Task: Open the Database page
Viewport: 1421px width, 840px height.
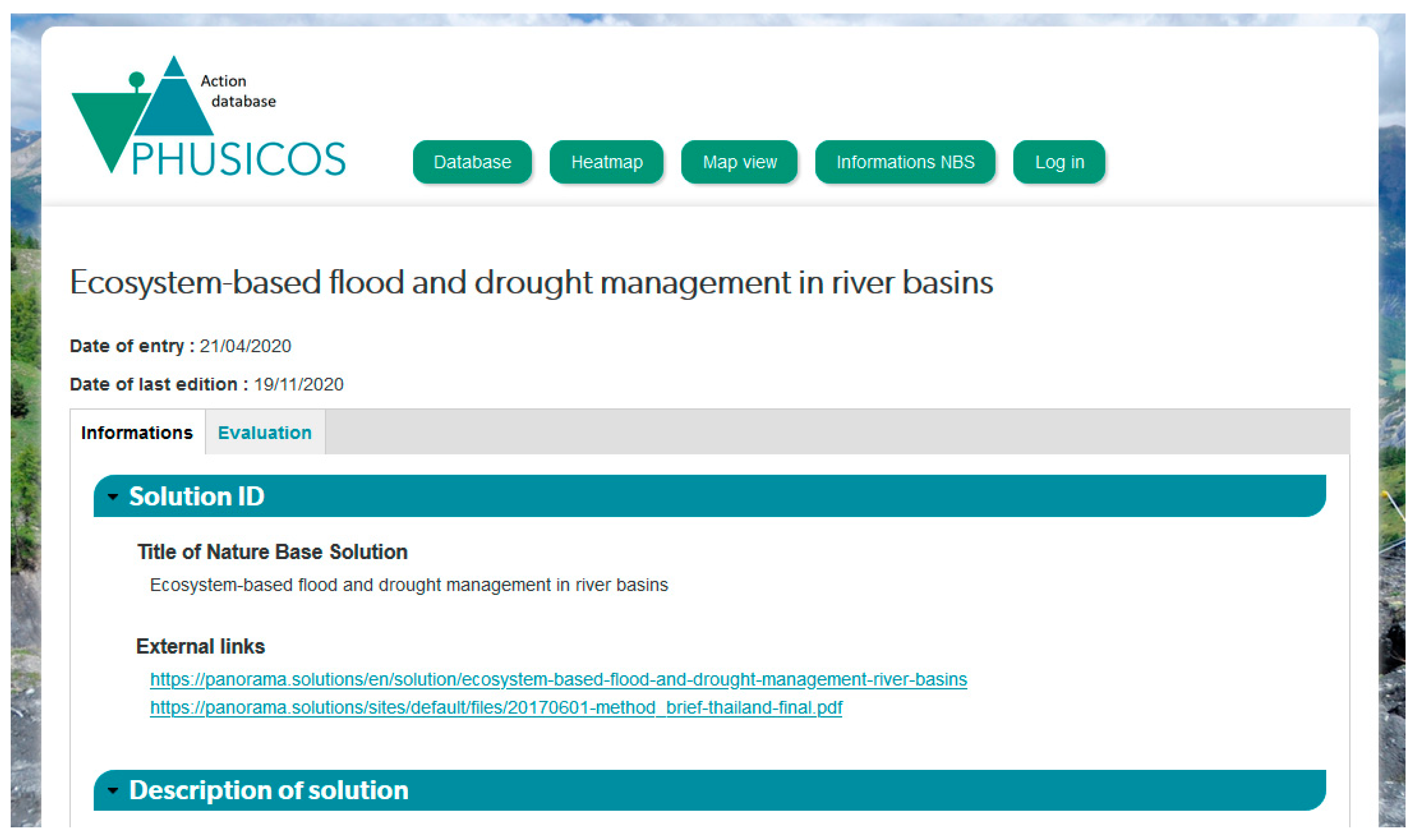Action: pyautogui.click(x=472, y=162)
